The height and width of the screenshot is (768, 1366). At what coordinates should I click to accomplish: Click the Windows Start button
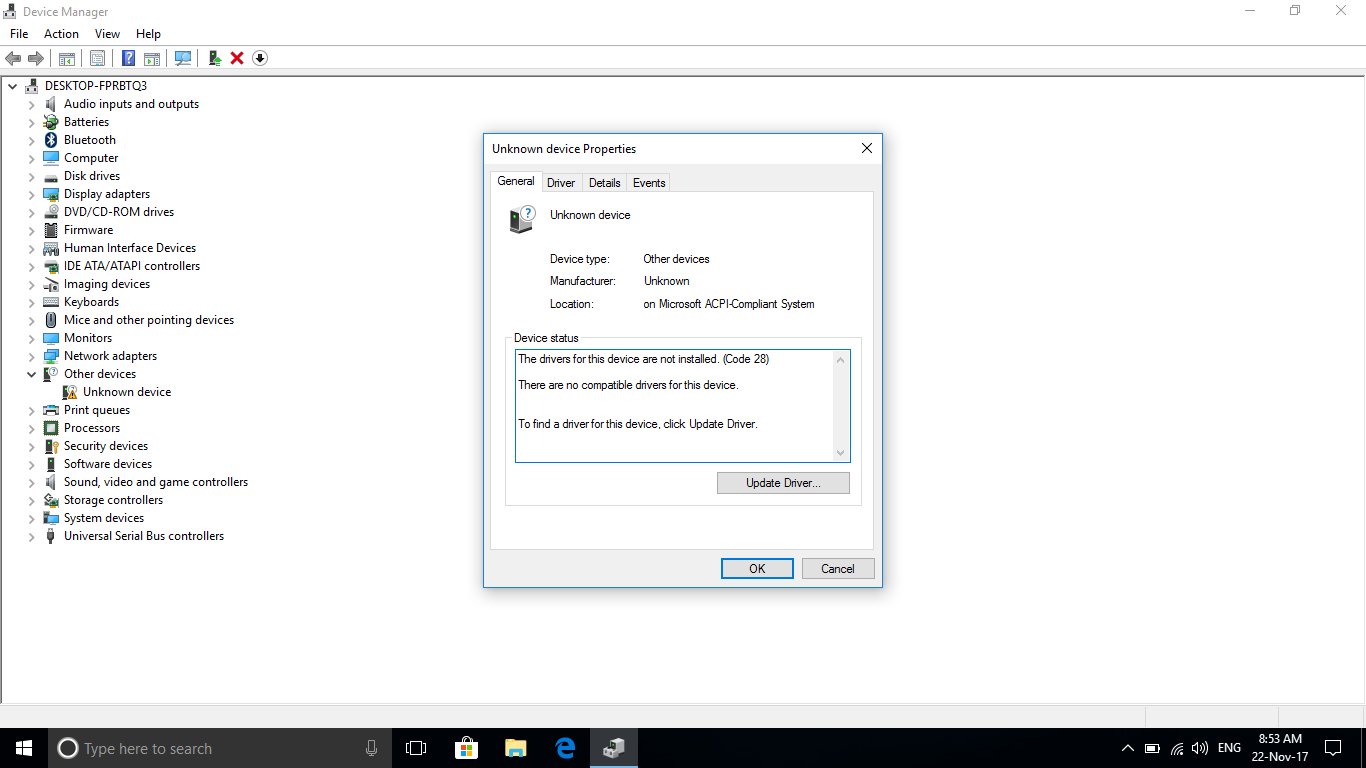point(24,748)
